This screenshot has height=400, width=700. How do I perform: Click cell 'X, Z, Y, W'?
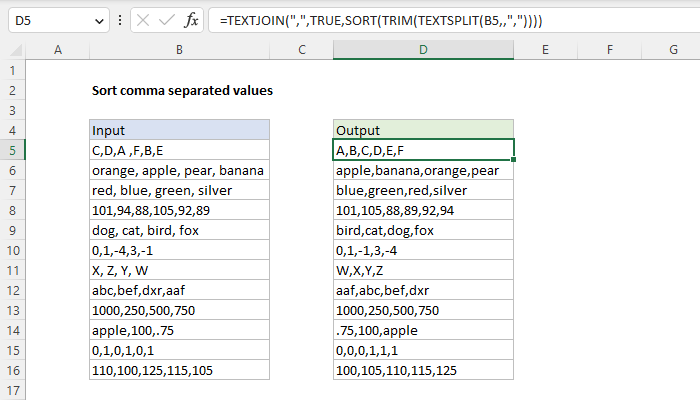tap(179, 270)
